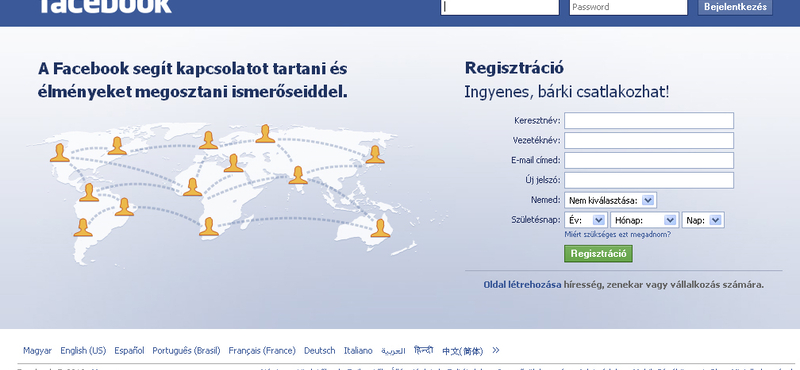
Task: Click the E-mail címed input field
Action: tap(649, 160)
